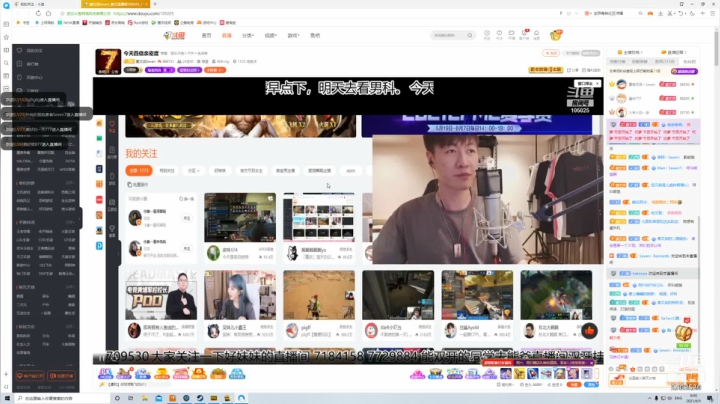
Task: Click the Windows Start button
Action: point(7,398)
